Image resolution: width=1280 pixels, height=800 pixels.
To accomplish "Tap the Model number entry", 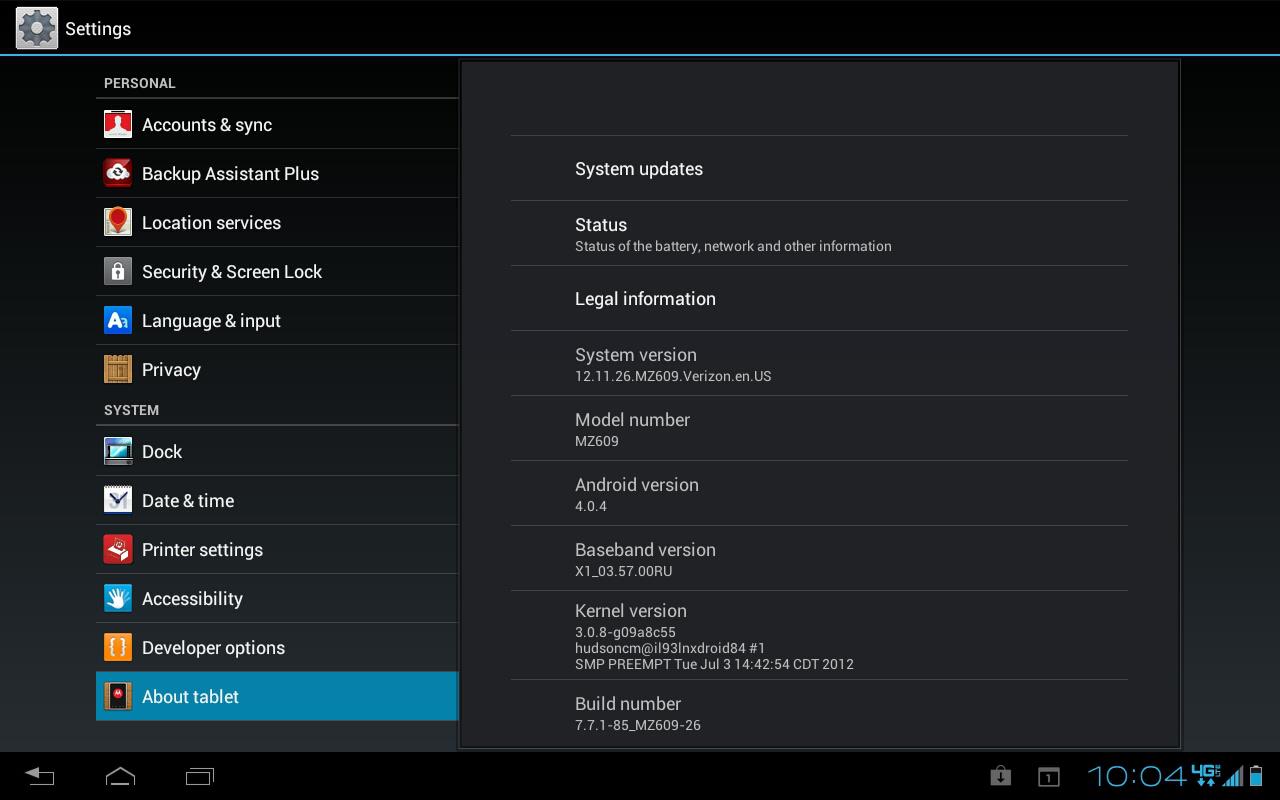I will click(x=819, y=428).
